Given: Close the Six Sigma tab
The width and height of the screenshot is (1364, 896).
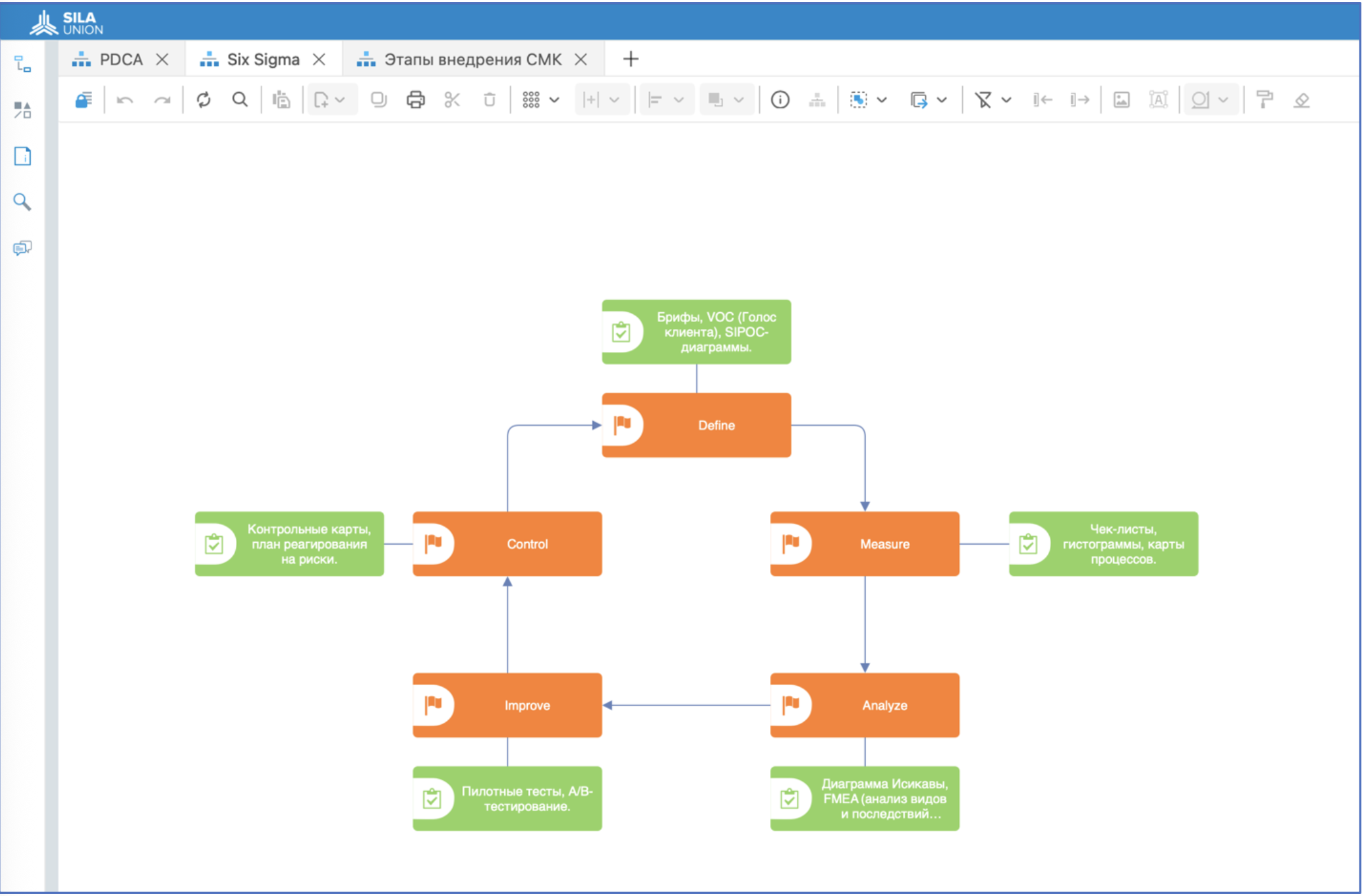Looking at the screenshot, I should coord(319,59).
